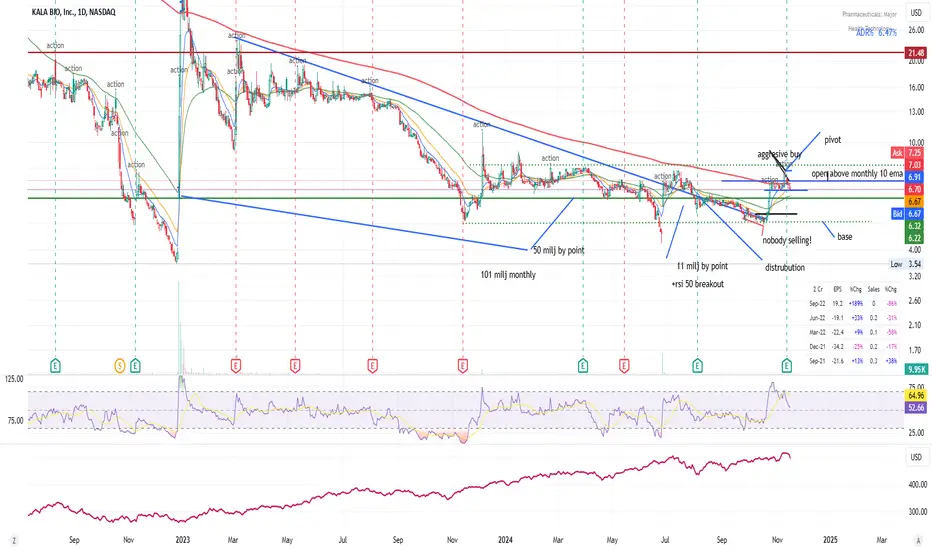This screenshot has height=550, width=932.
Task: Click the red earnings marker near November 2023
Action: click(462, 366)
